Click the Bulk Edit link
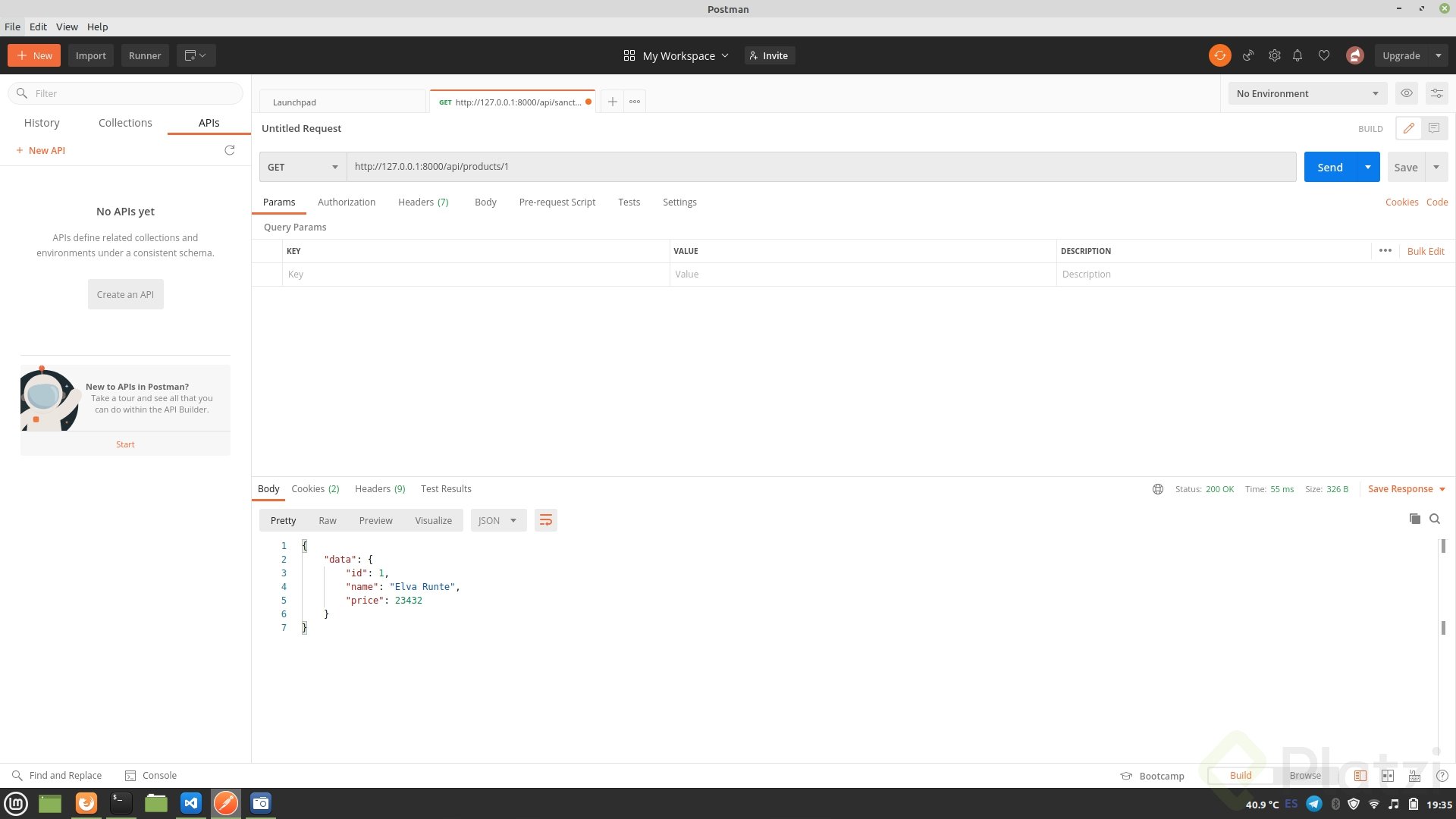The height and width of the screenshot is (819, 1456). (1425, 251)
